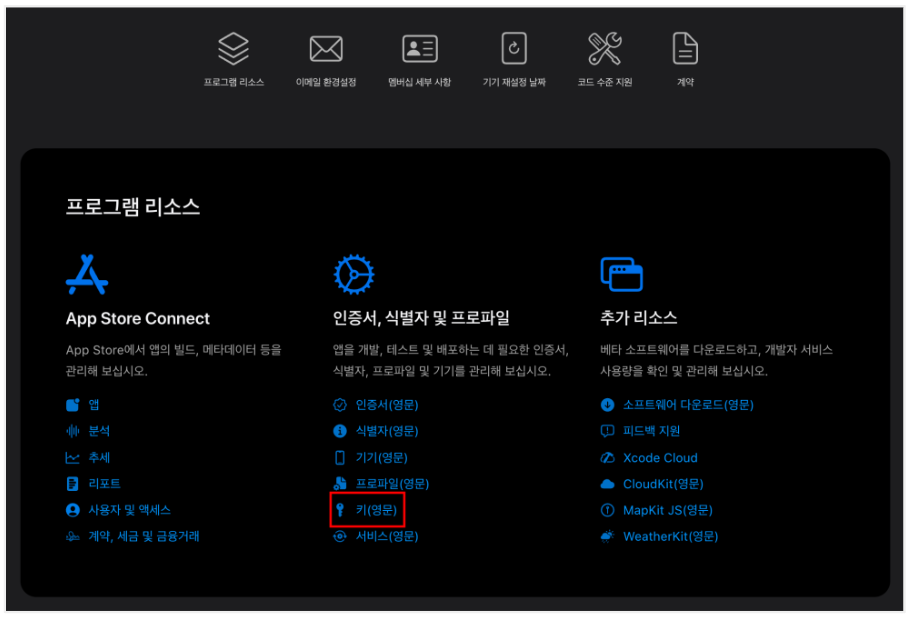
Task: Click the certificates gear icon
Action: (354, 274)
